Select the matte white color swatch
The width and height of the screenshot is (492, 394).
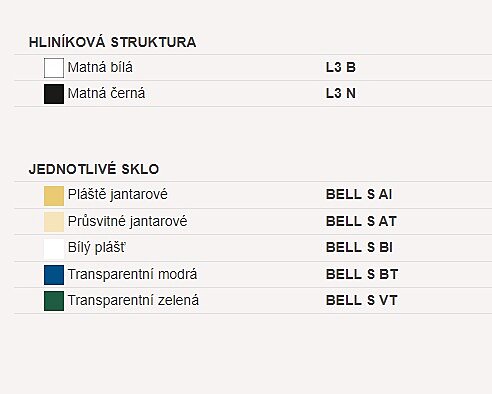(x=54, y=68)
